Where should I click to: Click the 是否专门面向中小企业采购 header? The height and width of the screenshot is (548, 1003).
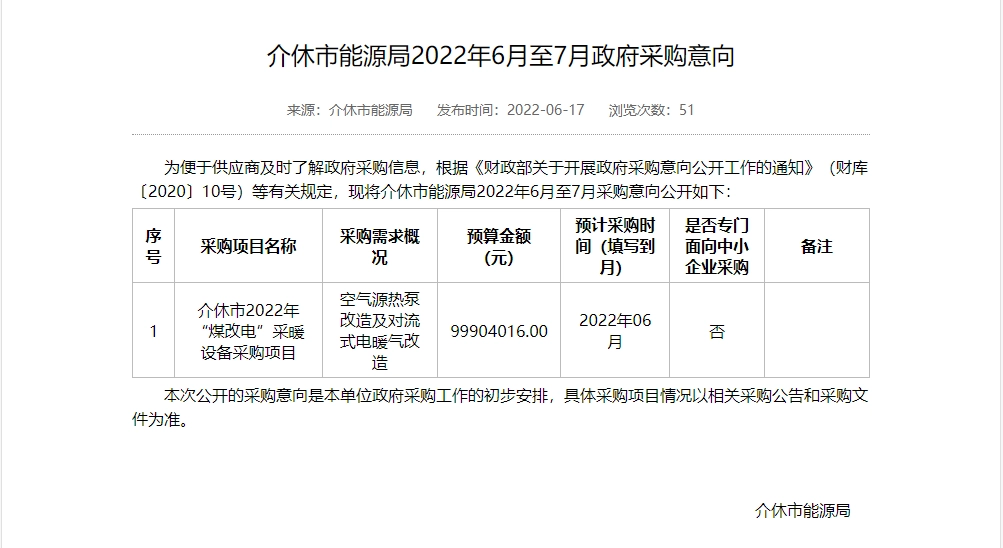coord(716,246)
